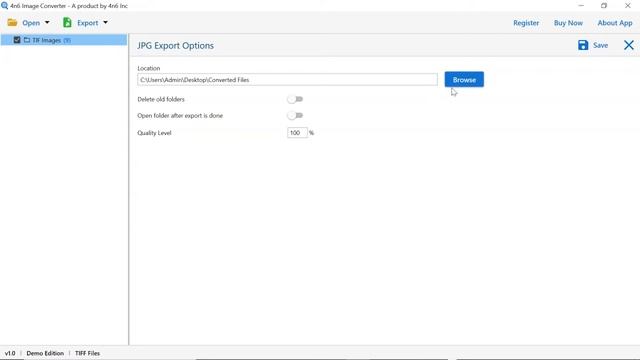The image size is (640, 360).
Task: Expand the Open dropdown arrow
Action: click(47, 23)
